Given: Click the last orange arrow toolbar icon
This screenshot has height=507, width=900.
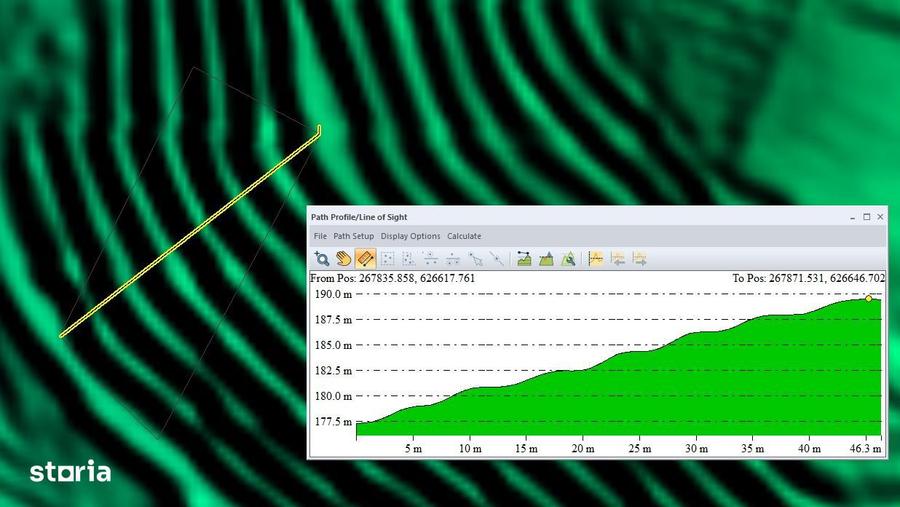Looking at the screenshot, I should click(640, 259).
